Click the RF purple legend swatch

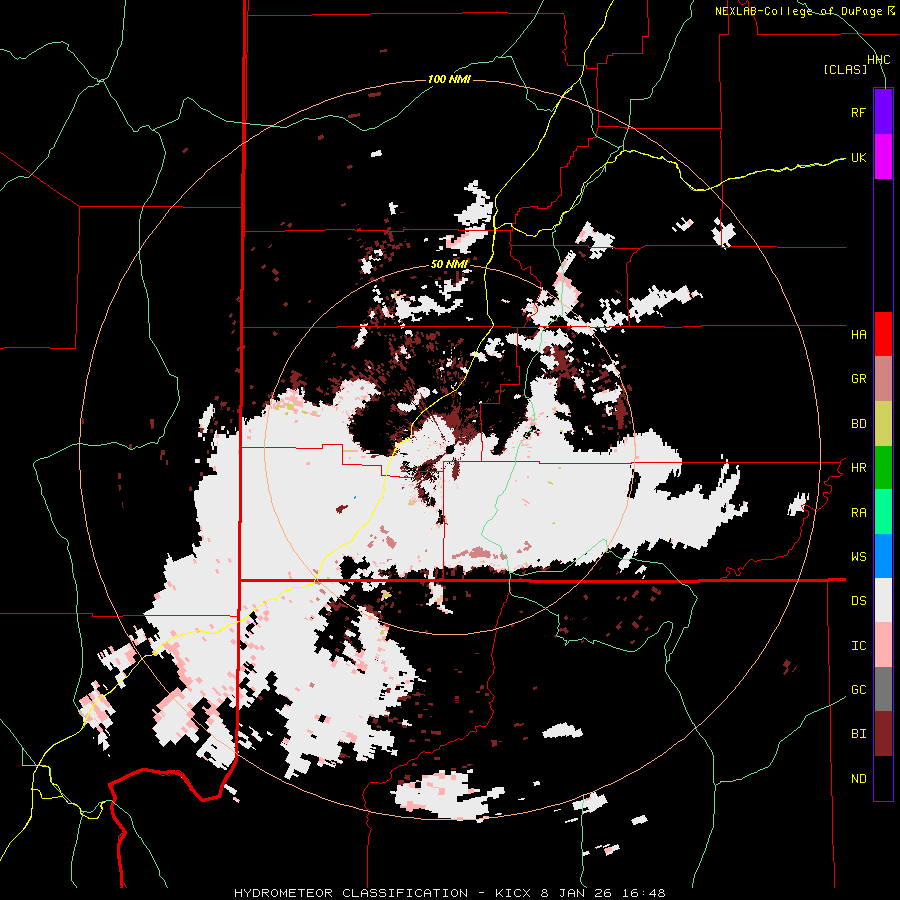[x=883, y=112]
